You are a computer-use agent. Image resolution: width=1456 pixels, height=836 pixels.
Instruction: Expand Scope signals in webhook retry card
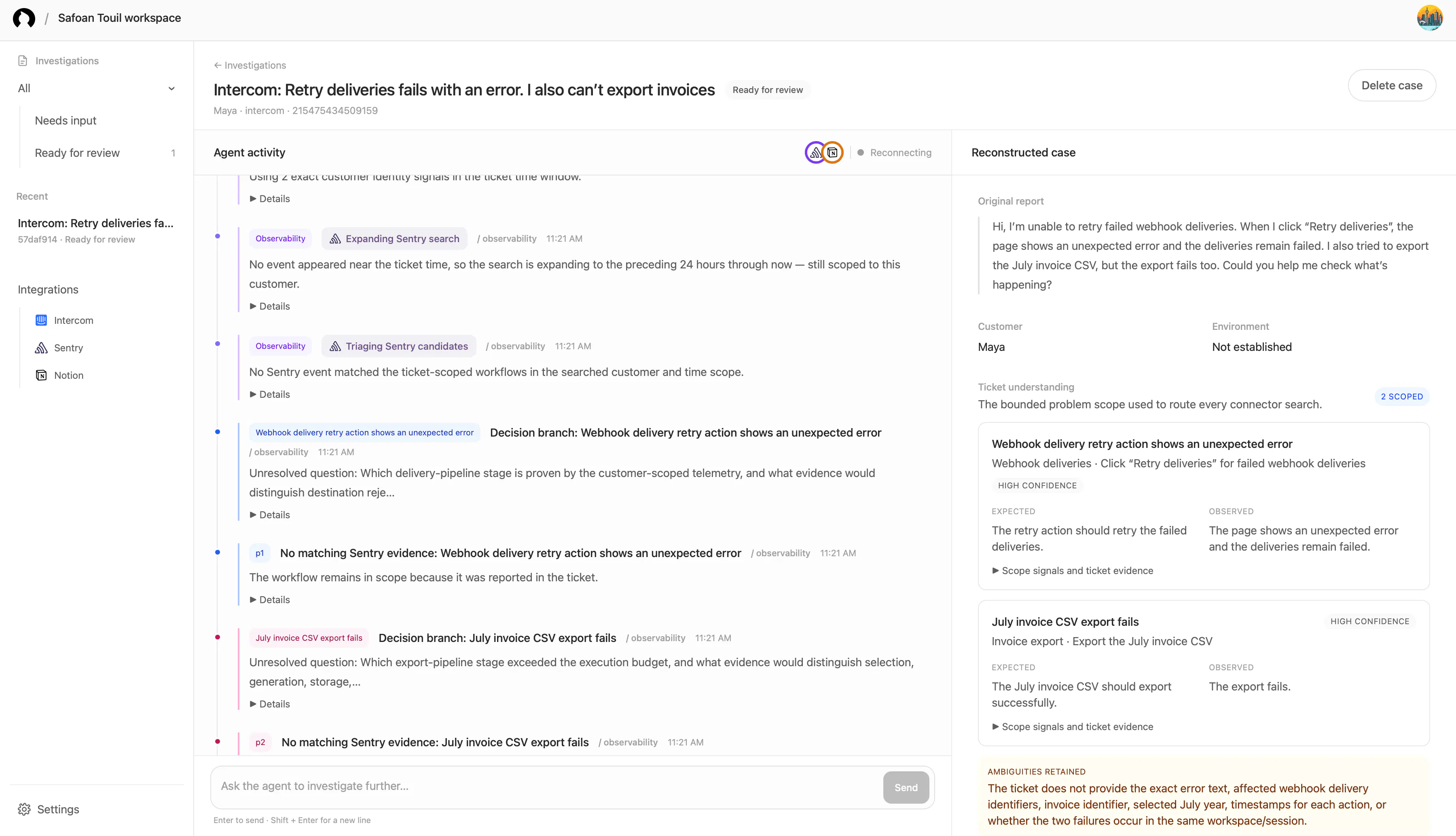point(1072,571)
